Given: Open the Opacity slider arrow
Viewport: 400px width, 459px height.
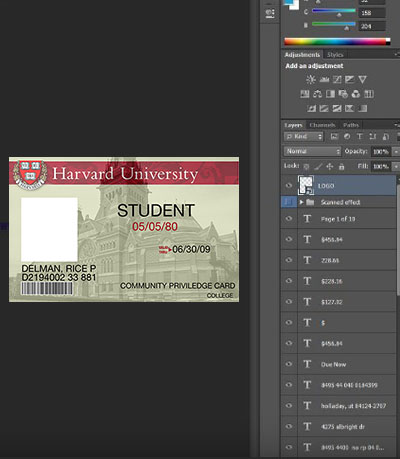Looking at the screenshot, I should [x=396, y=151].
